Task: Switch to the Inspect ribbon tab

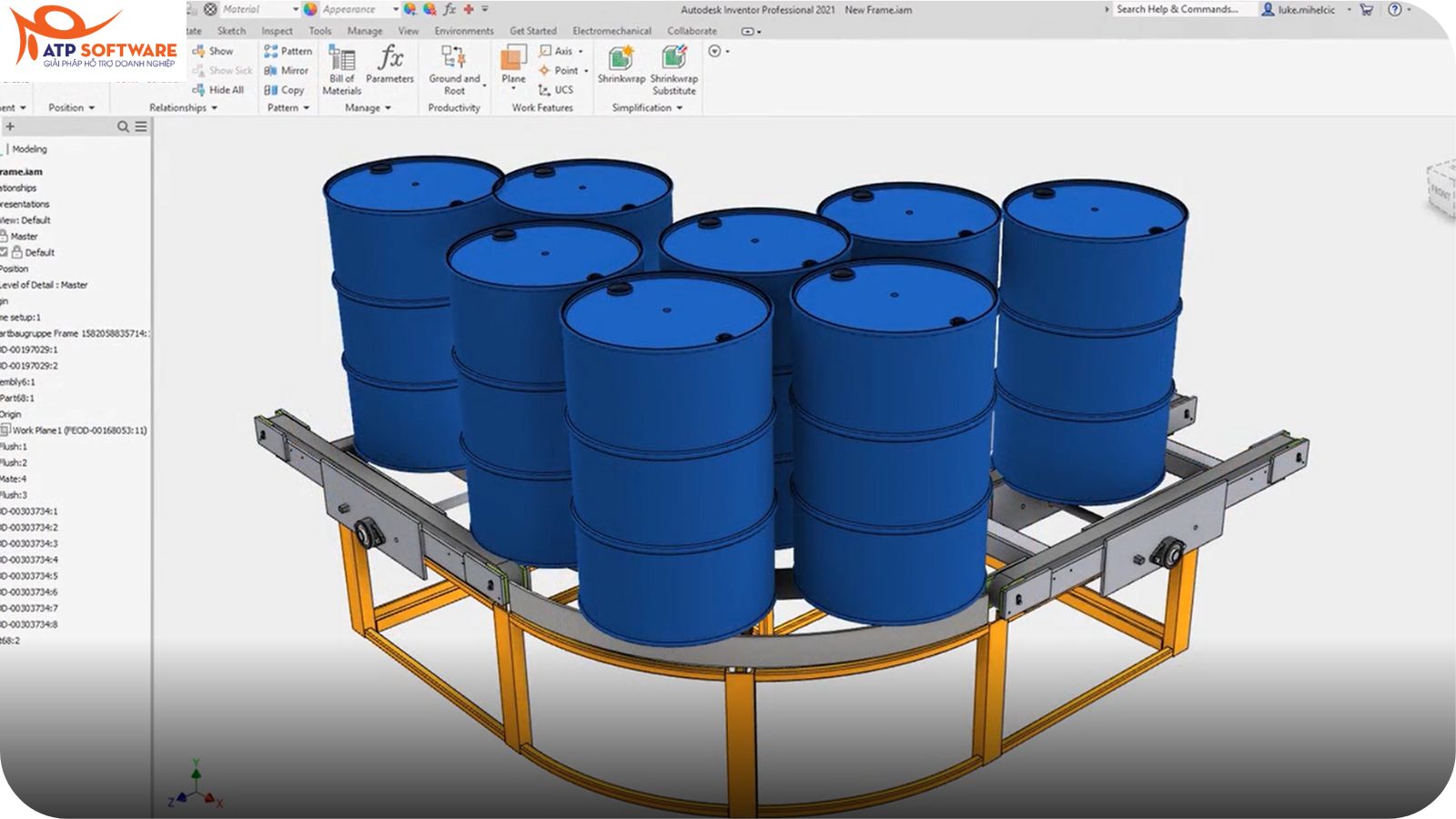Action: (277, 30)
